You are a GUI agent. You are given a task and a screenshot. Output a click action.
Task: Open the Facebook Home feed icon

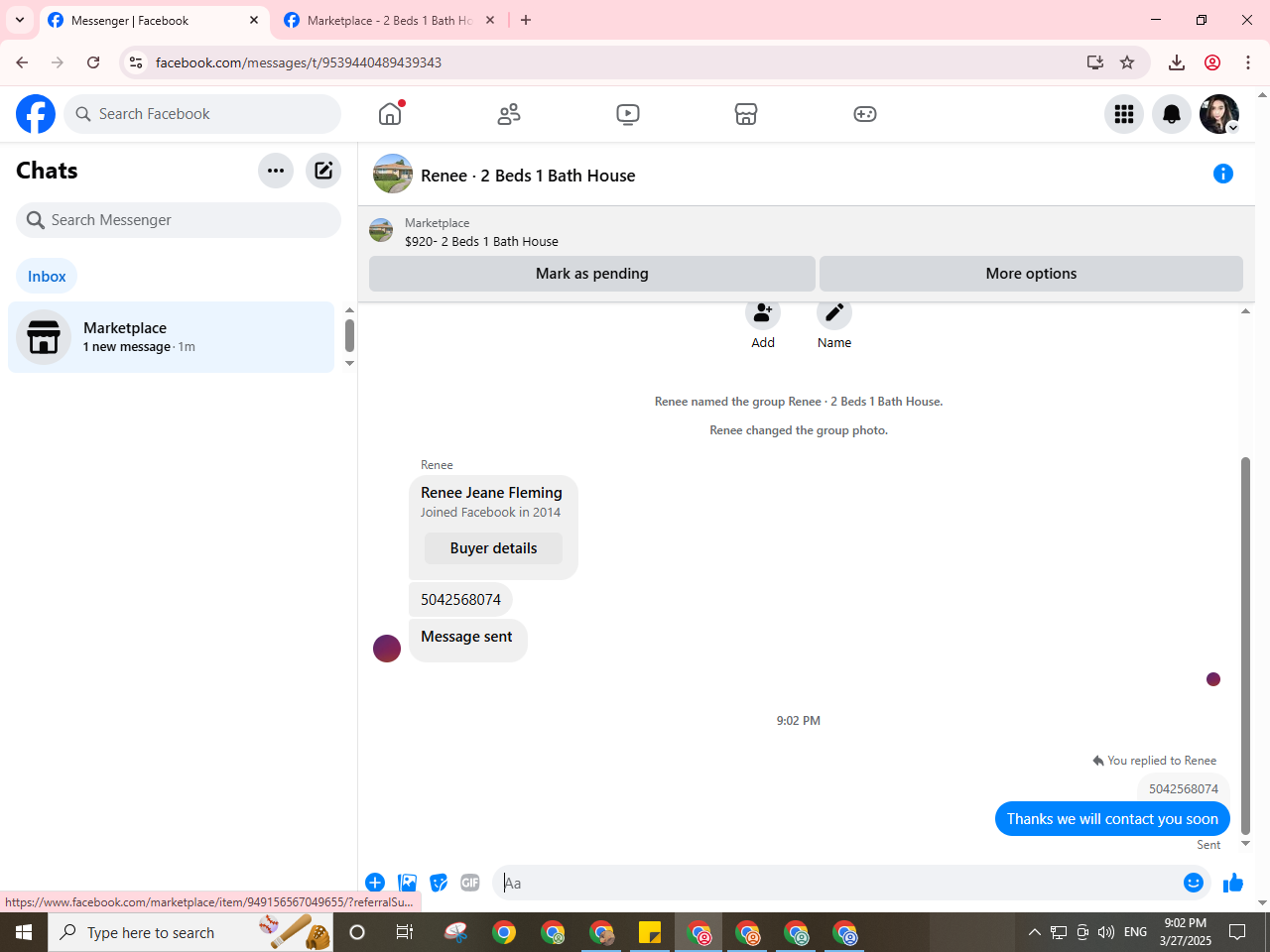[x=390, y=114]
